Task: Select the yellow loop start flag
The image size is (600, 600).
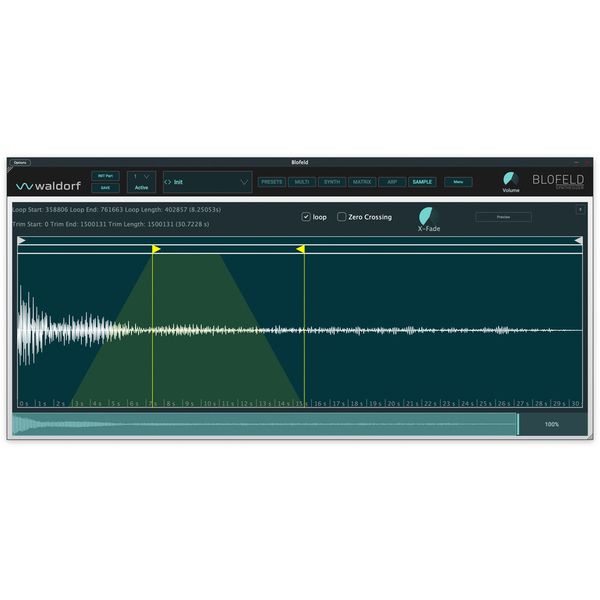Action: pyautogui.click(x=156, y=249)
